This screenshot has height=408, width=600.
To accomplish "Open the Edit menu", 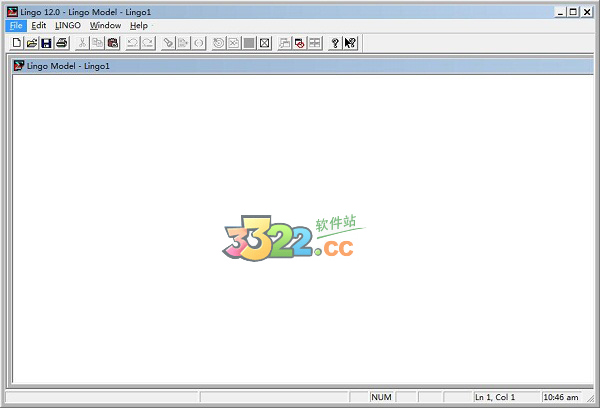I will pyautogui.click(x=39, y=26).
